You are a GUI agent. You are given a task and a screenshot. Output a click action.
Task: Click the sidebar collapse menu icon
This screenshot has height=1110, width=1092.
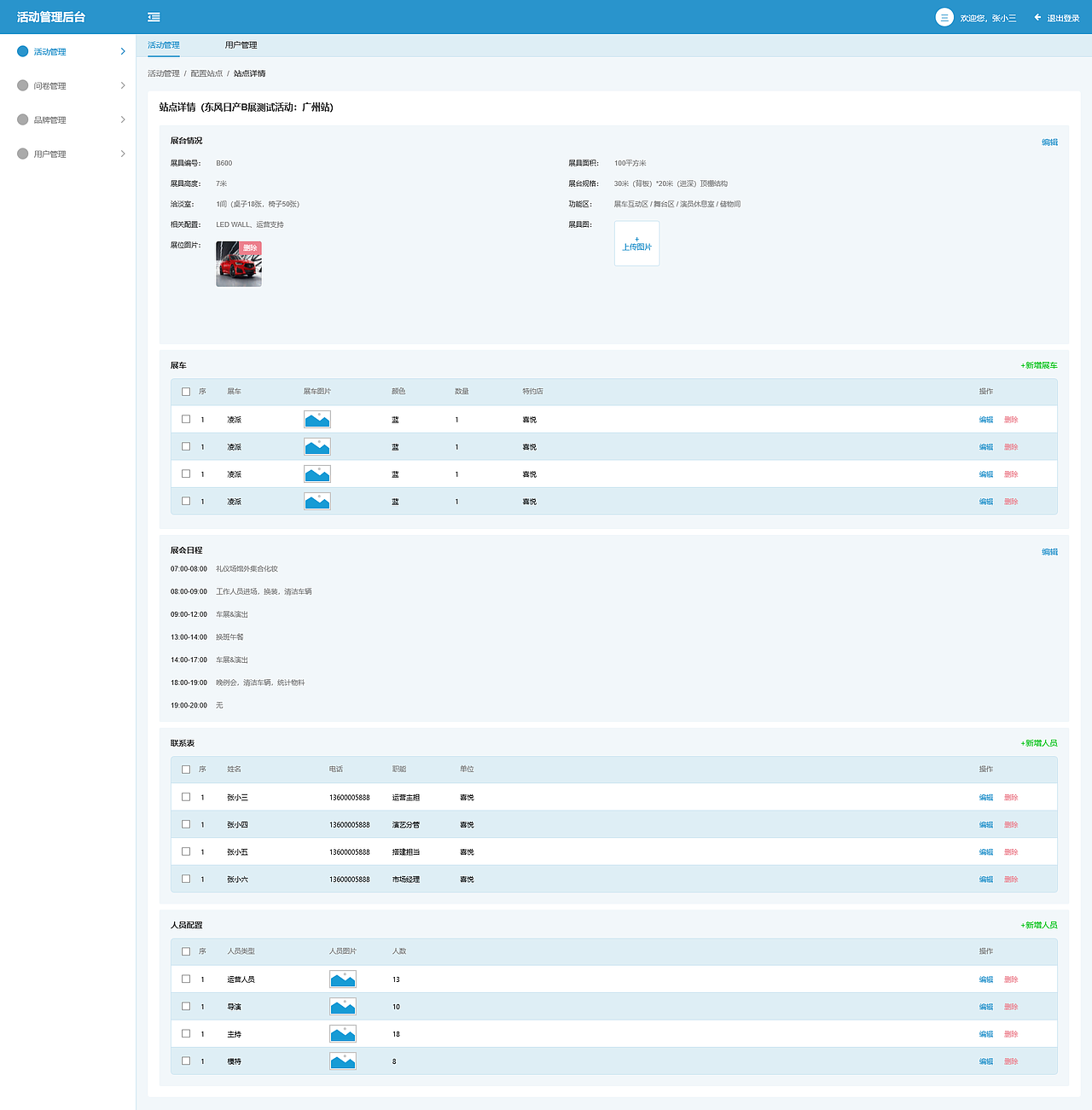pyautogui.click(x=154, y=17)
